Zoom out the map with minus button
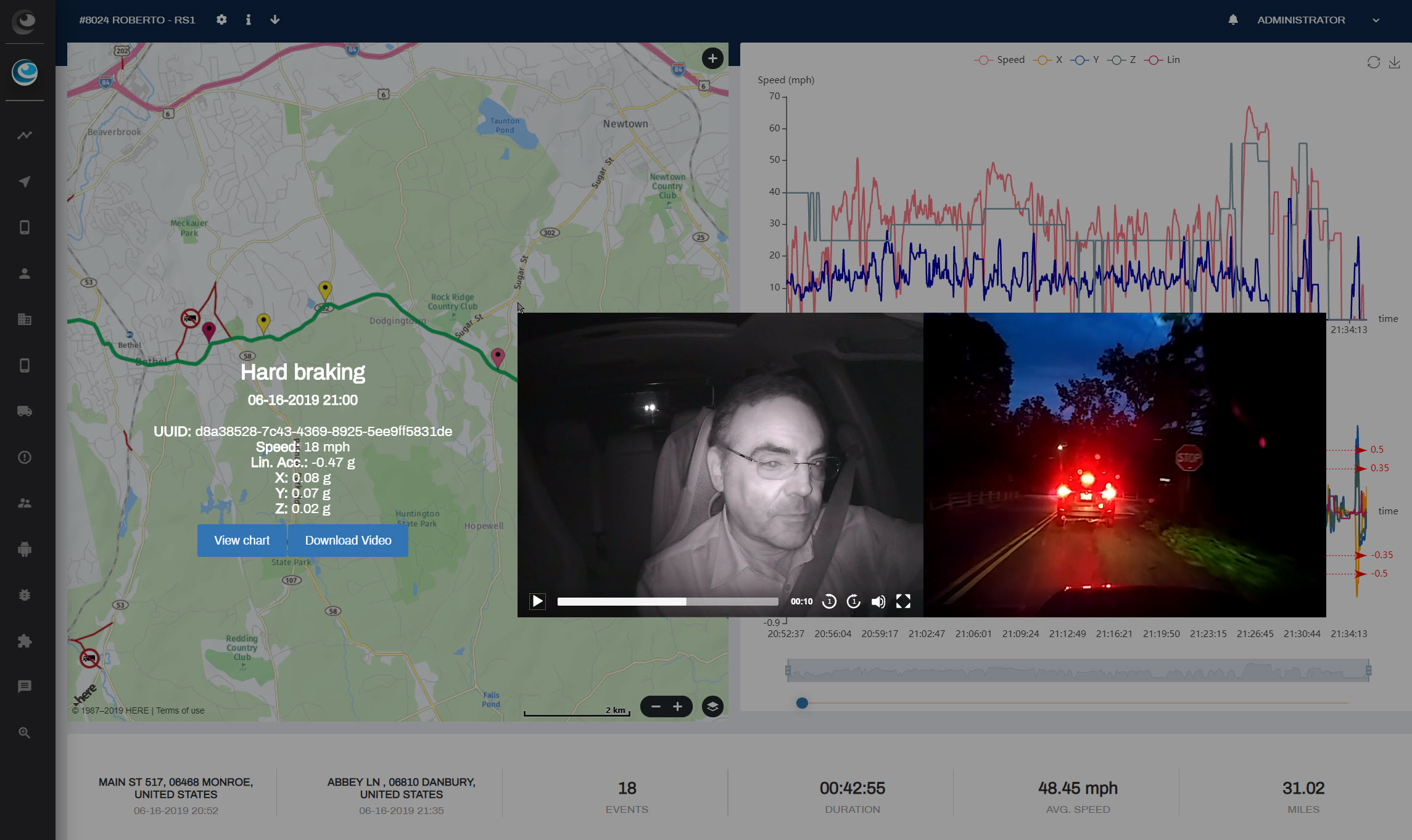Viewport: 1412px width, 840px height. (x=656, y=707)
